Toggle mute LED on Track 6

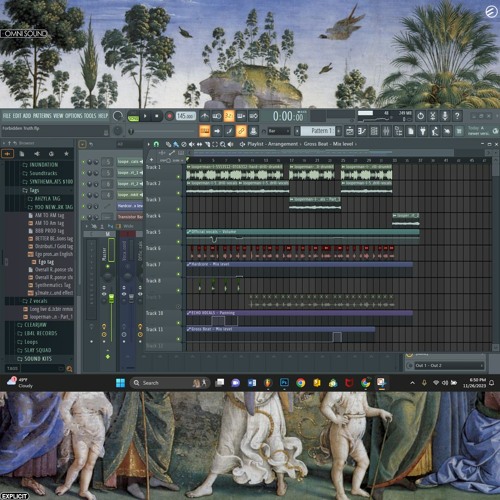[178, 258]
